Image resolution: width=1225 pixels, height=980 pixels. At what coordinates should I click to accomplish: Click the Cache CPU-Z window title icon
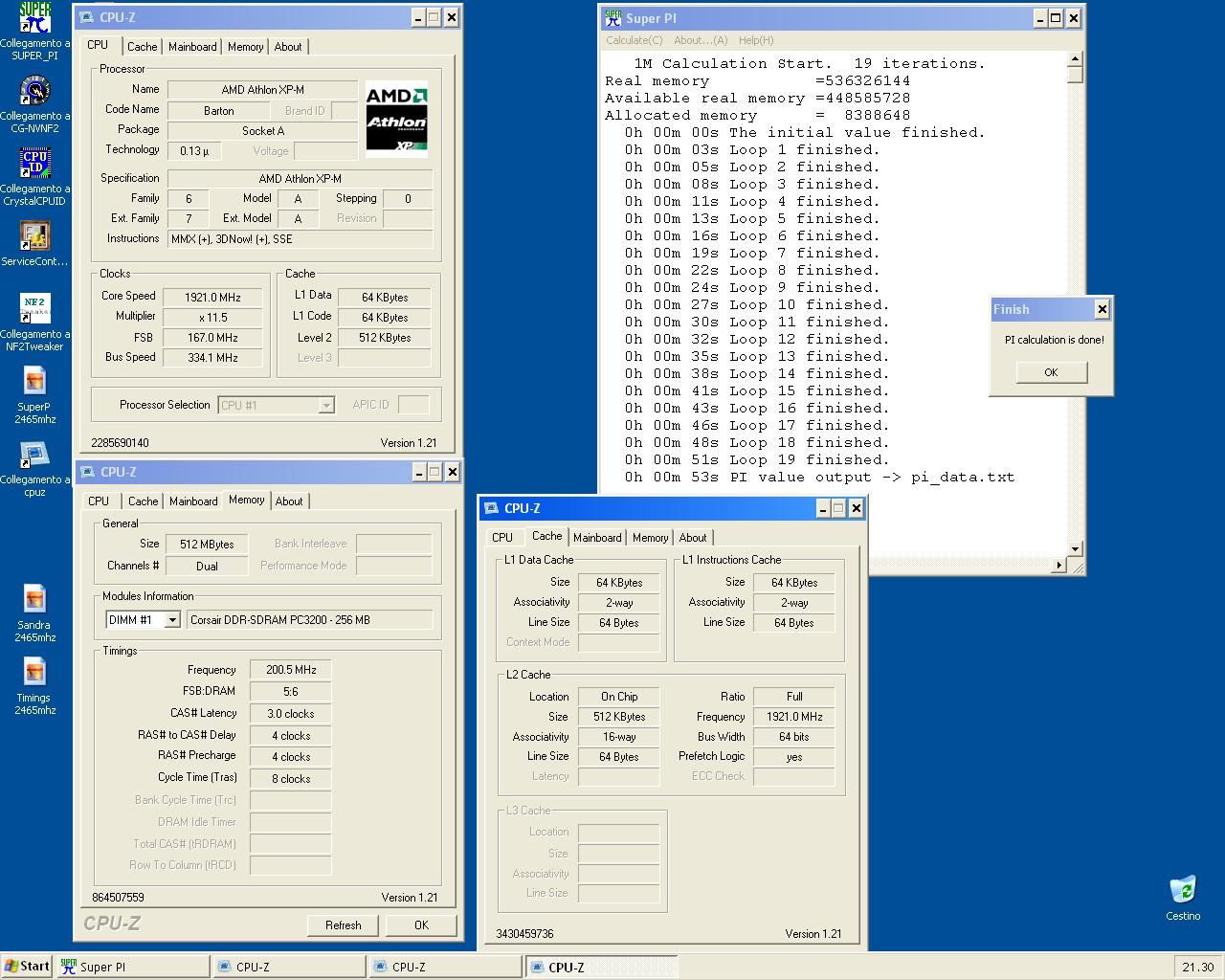coord(492,508)
